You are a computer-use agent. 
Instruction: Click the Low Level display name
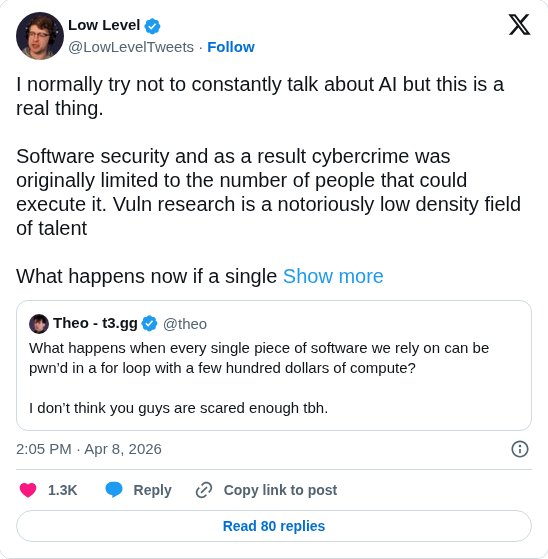104,25
